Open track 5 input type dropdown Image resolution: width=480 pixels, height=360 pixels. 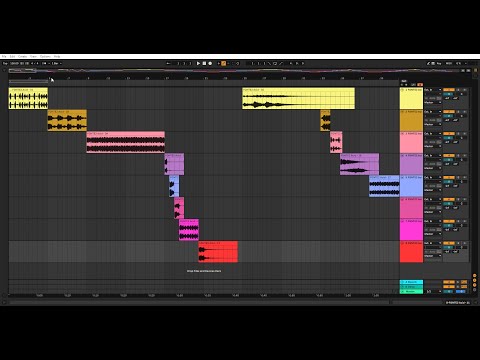433,178
